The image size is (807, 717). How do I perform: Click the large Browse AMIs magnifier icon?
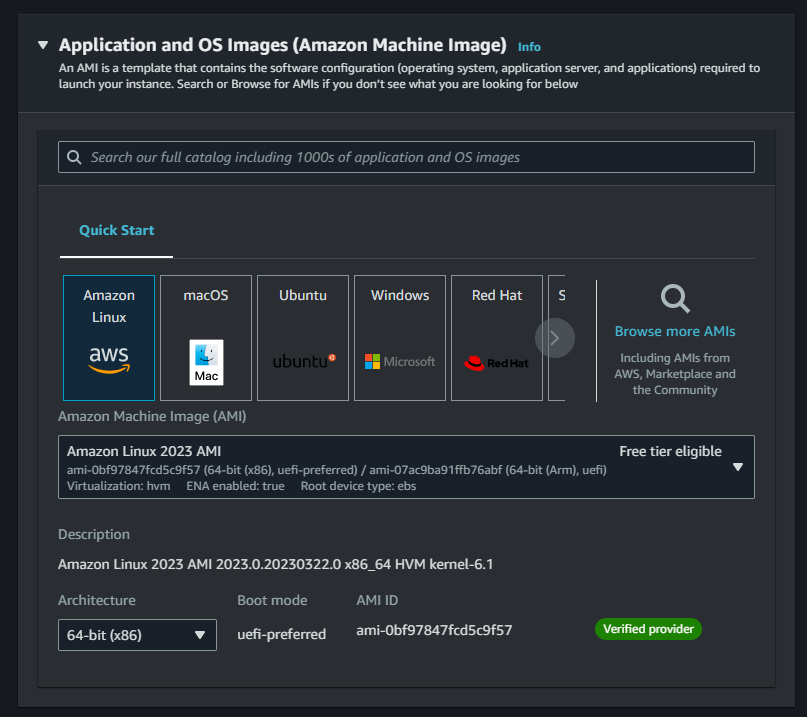675,299
